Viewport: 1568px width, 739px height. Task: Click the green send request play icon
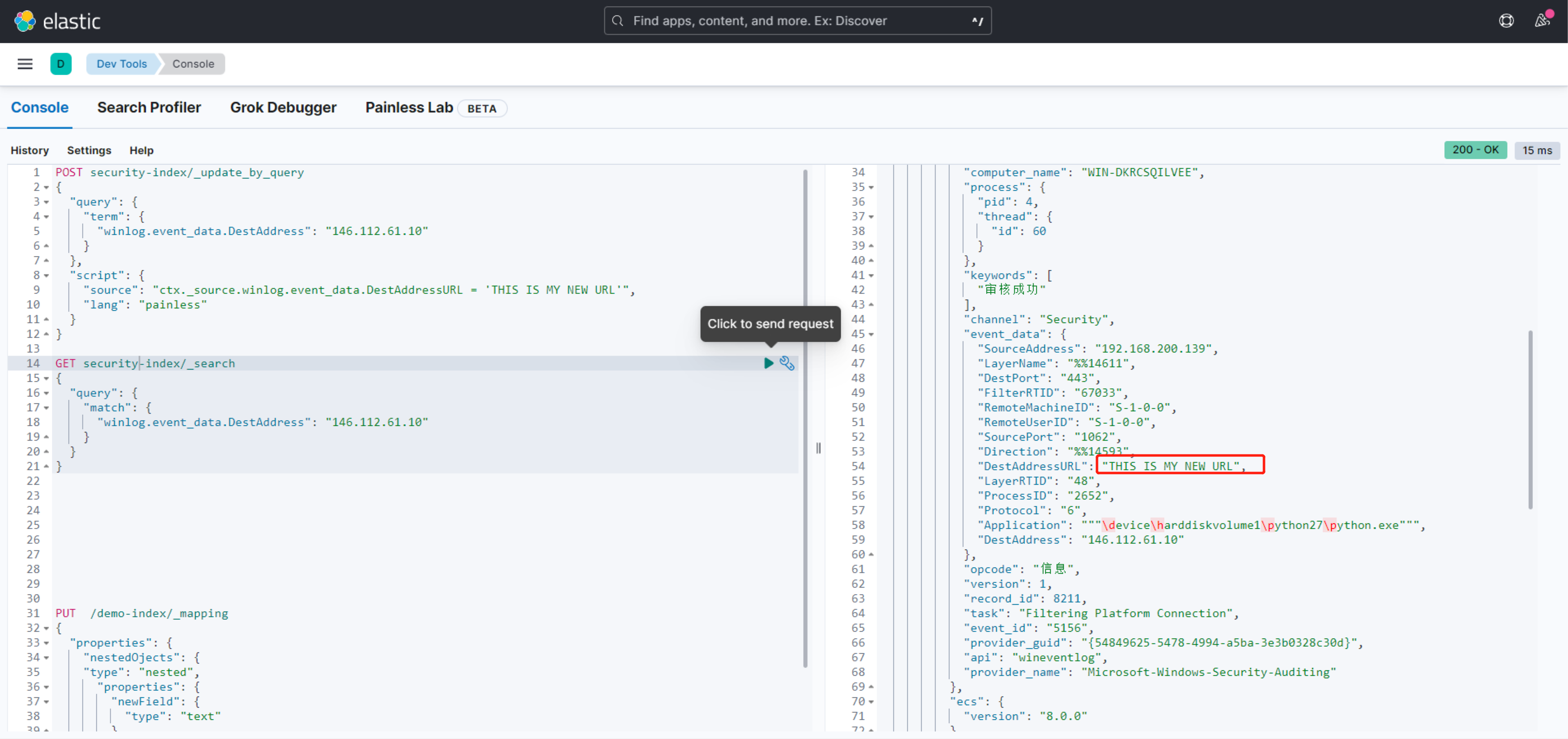point(769,363)
